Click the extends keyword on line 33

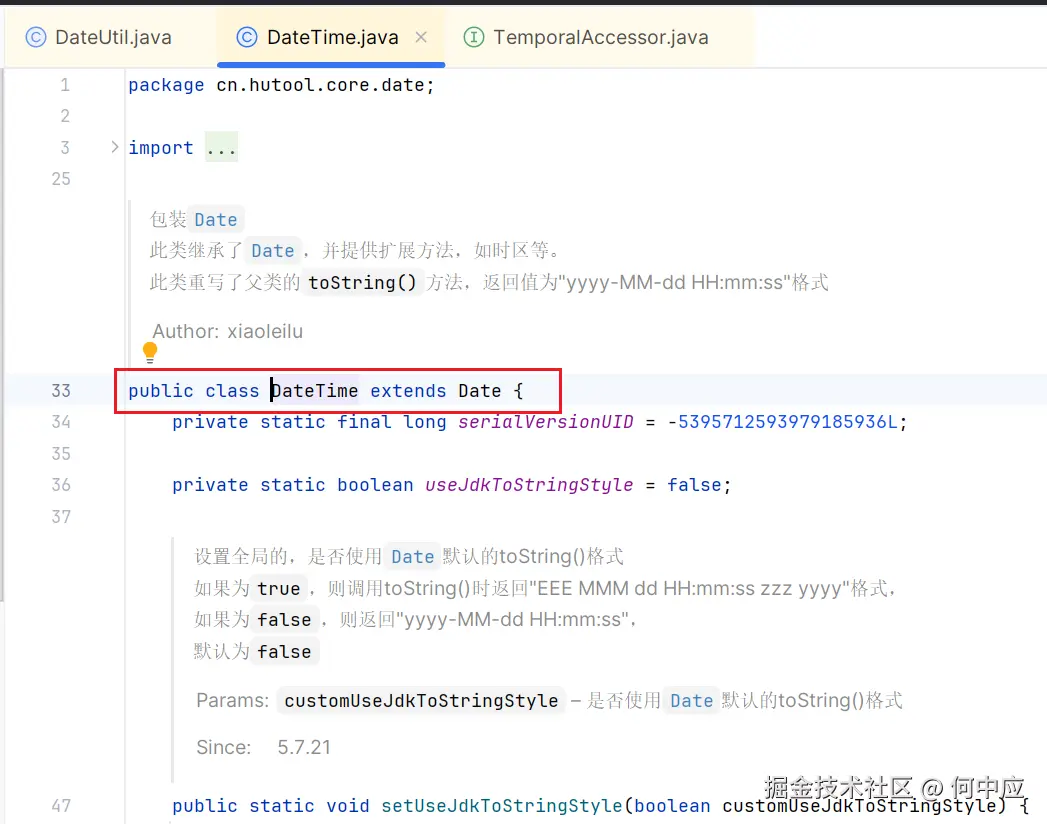tap(408, 391)
